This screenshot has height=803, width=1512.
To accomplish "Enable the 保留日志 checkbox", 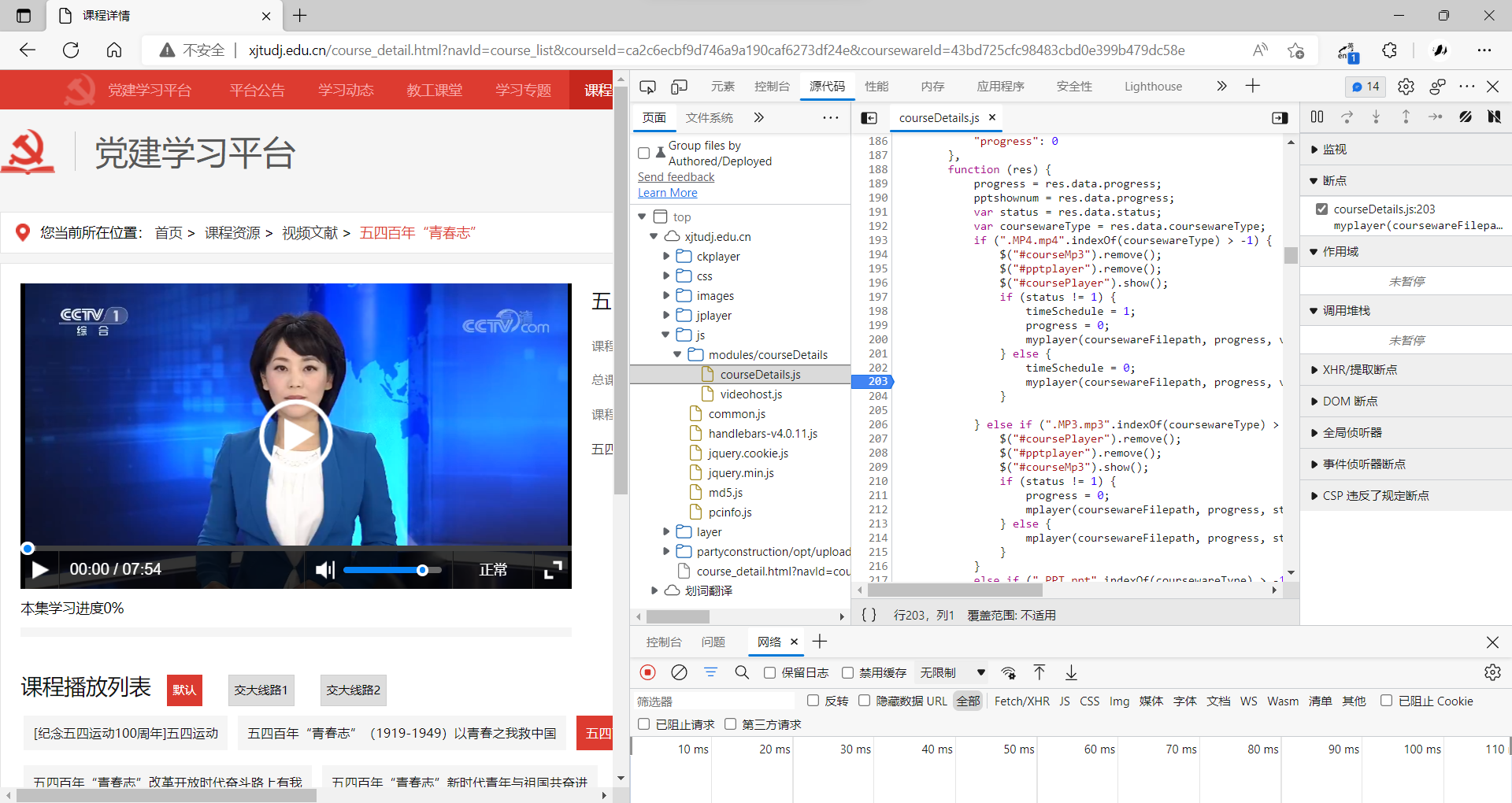I will [770, 672].
